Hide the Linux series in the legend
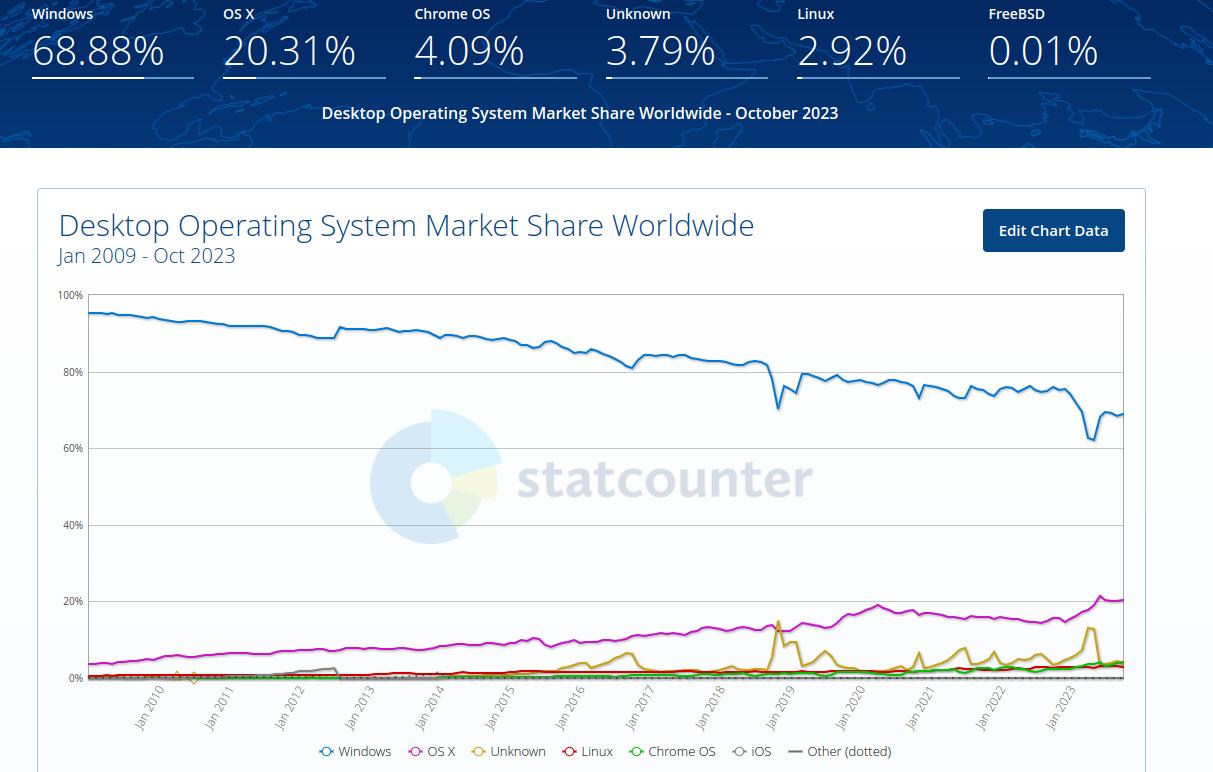The image size is (1213, 772). click(x=588, y=751)
